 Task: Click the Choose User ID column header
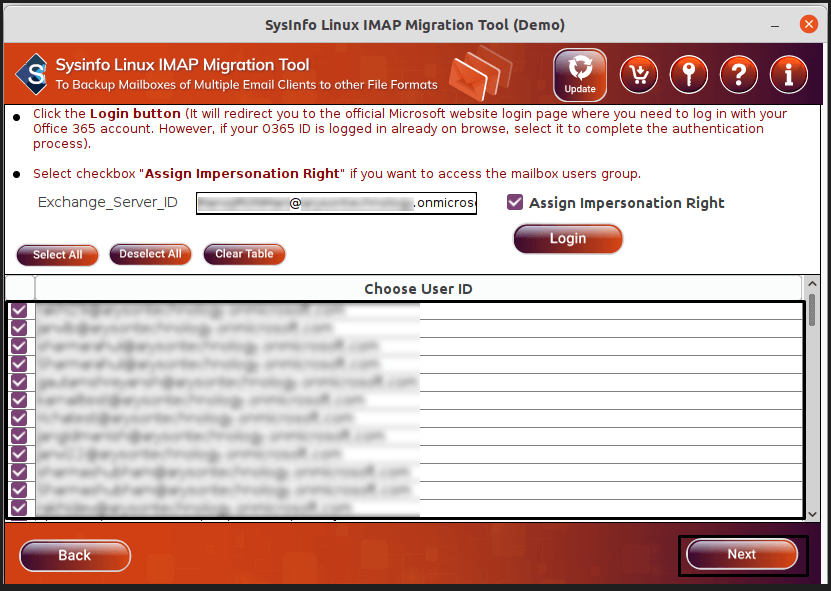tap(418, 289)
